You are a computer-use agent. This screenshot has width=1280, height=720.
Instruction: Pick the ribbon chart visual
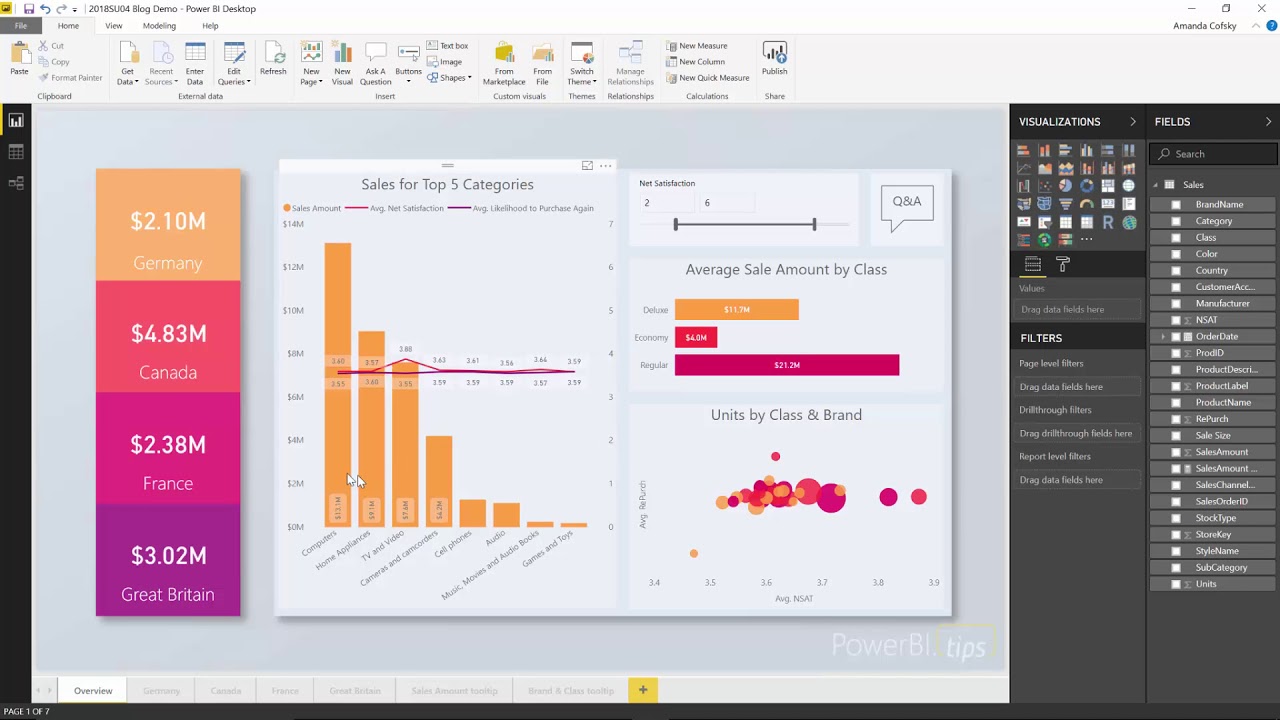point(1129,168)
